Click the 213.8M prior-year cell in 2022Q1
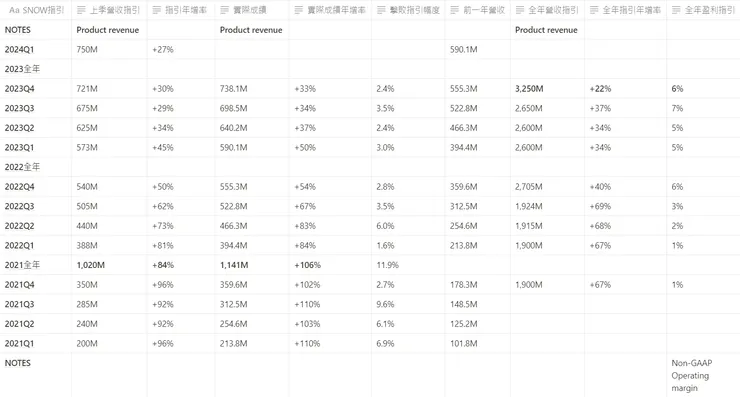Viewport: 740px width, 397px height. pos(463,245)
